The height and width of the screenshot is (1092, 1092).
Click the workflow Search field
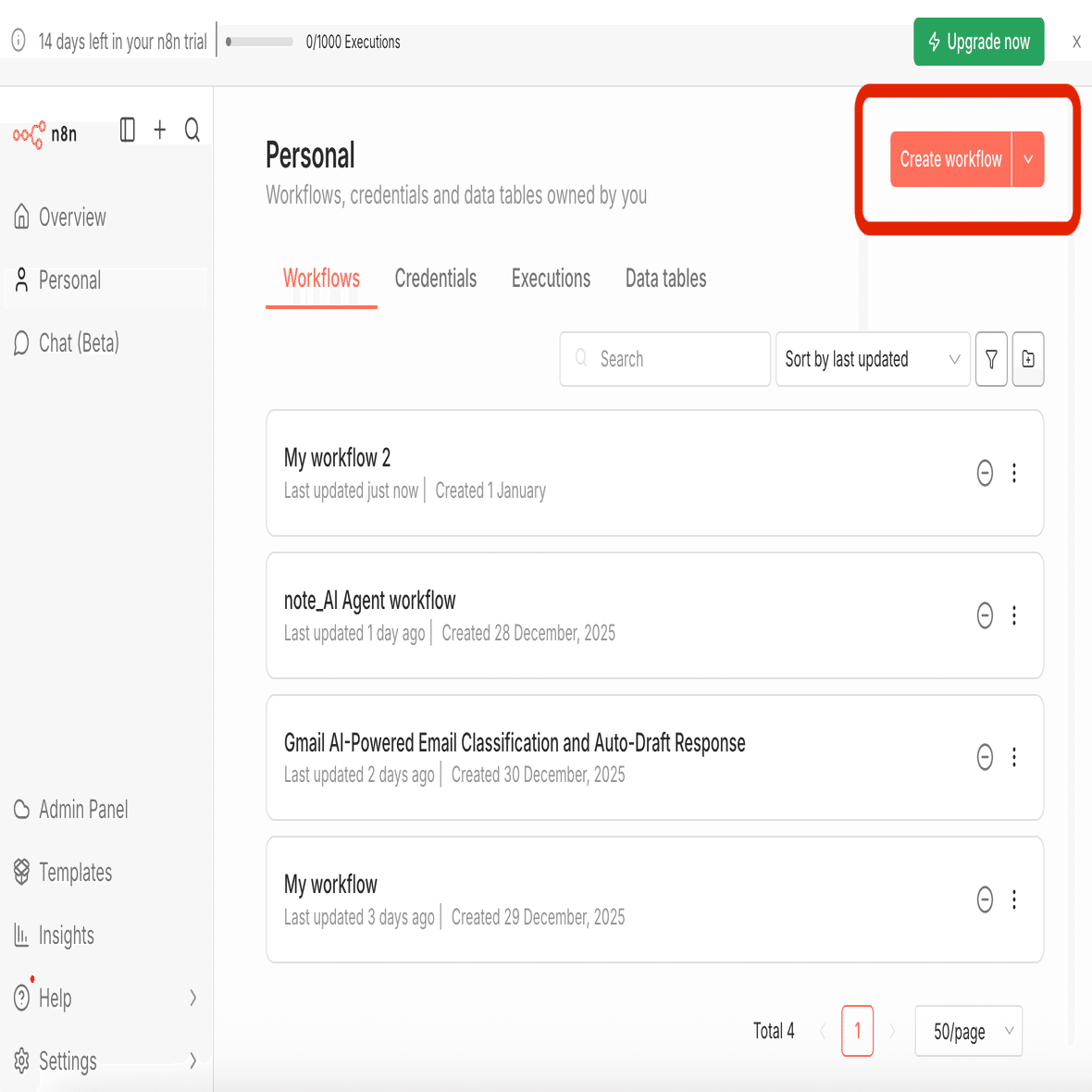tap(665, 359)
